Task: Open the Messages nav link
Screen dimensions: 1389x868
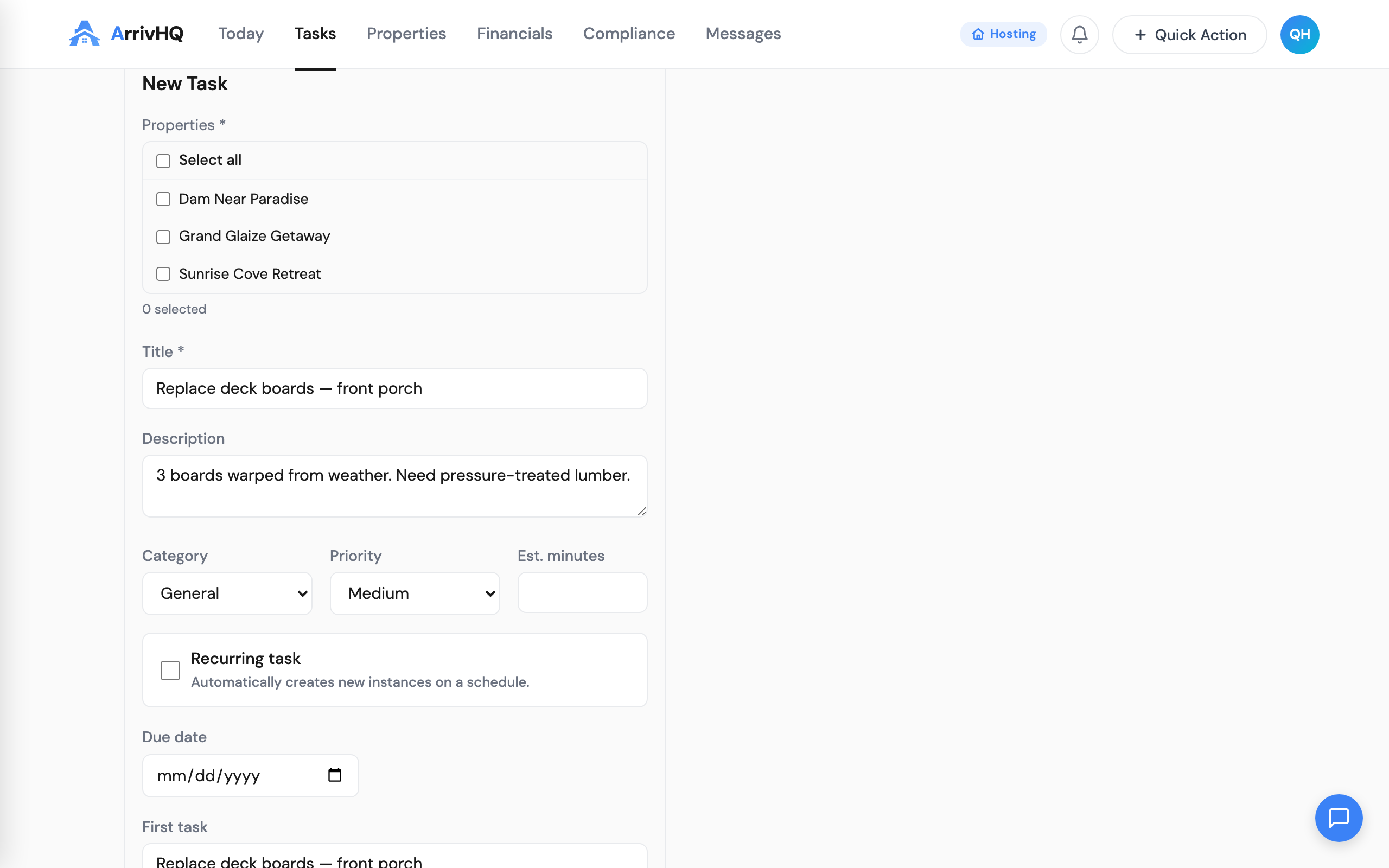Action: pos(743,34)
